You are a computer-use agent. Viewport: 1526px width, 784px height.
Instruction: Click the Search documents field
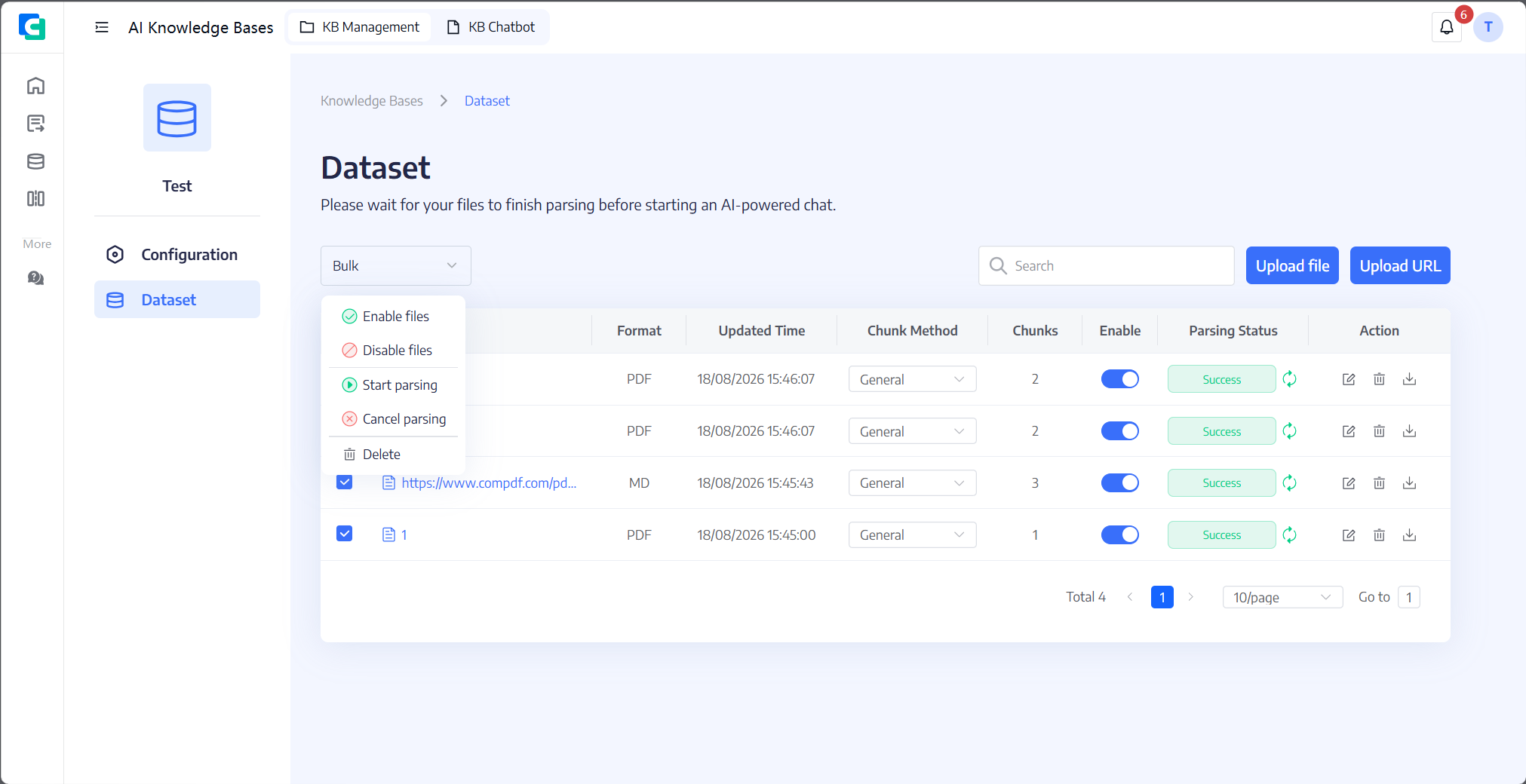1106,265
